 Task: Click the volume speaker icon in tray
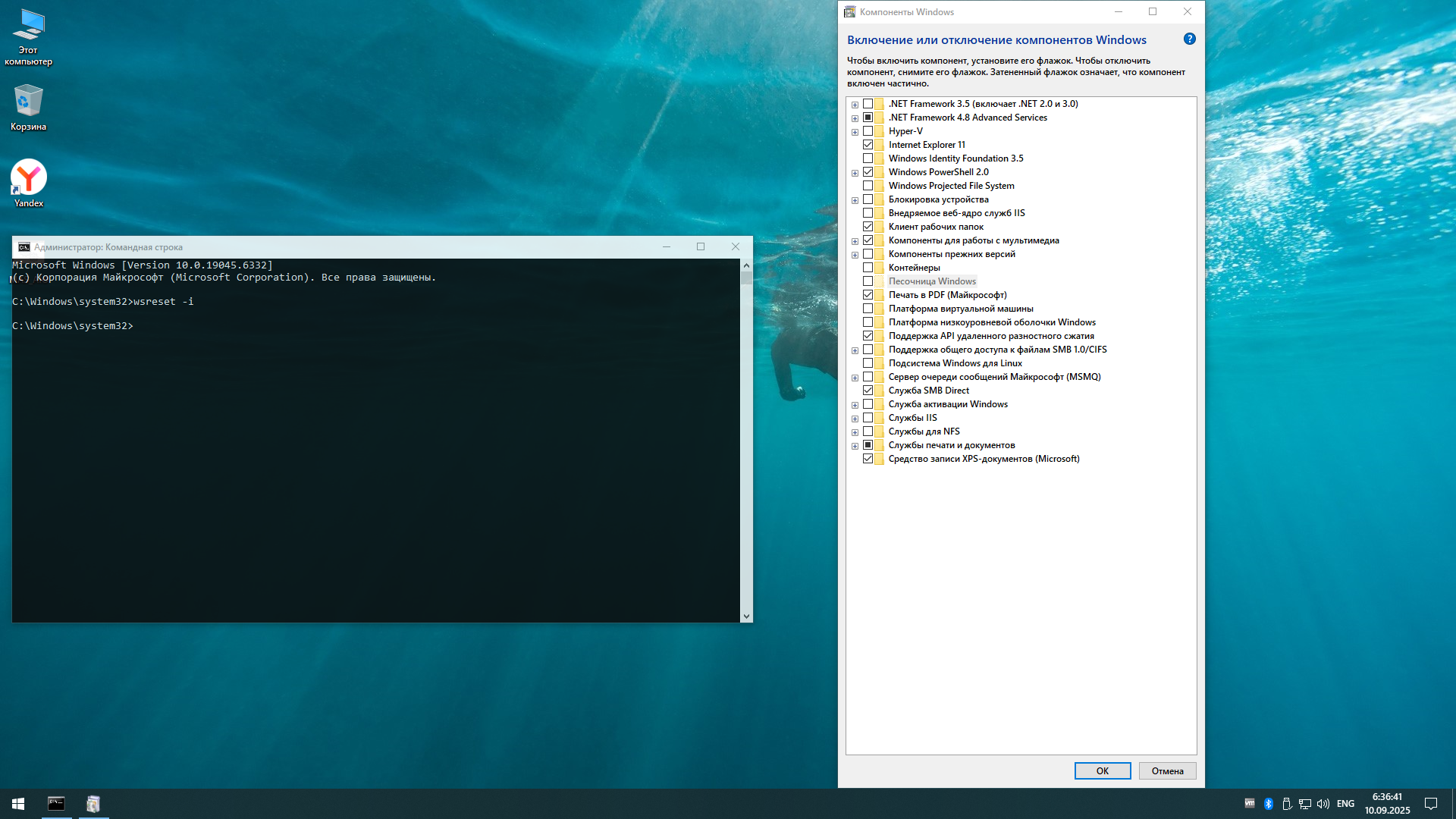coord(1323,803)
